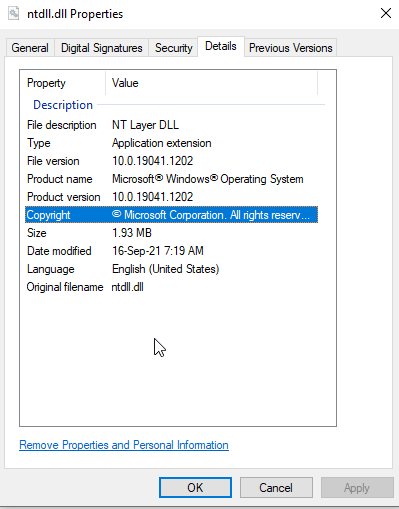This screenshot has height=509, width=399.
Task: Select the Language row
Action: (x=172, y=269)
